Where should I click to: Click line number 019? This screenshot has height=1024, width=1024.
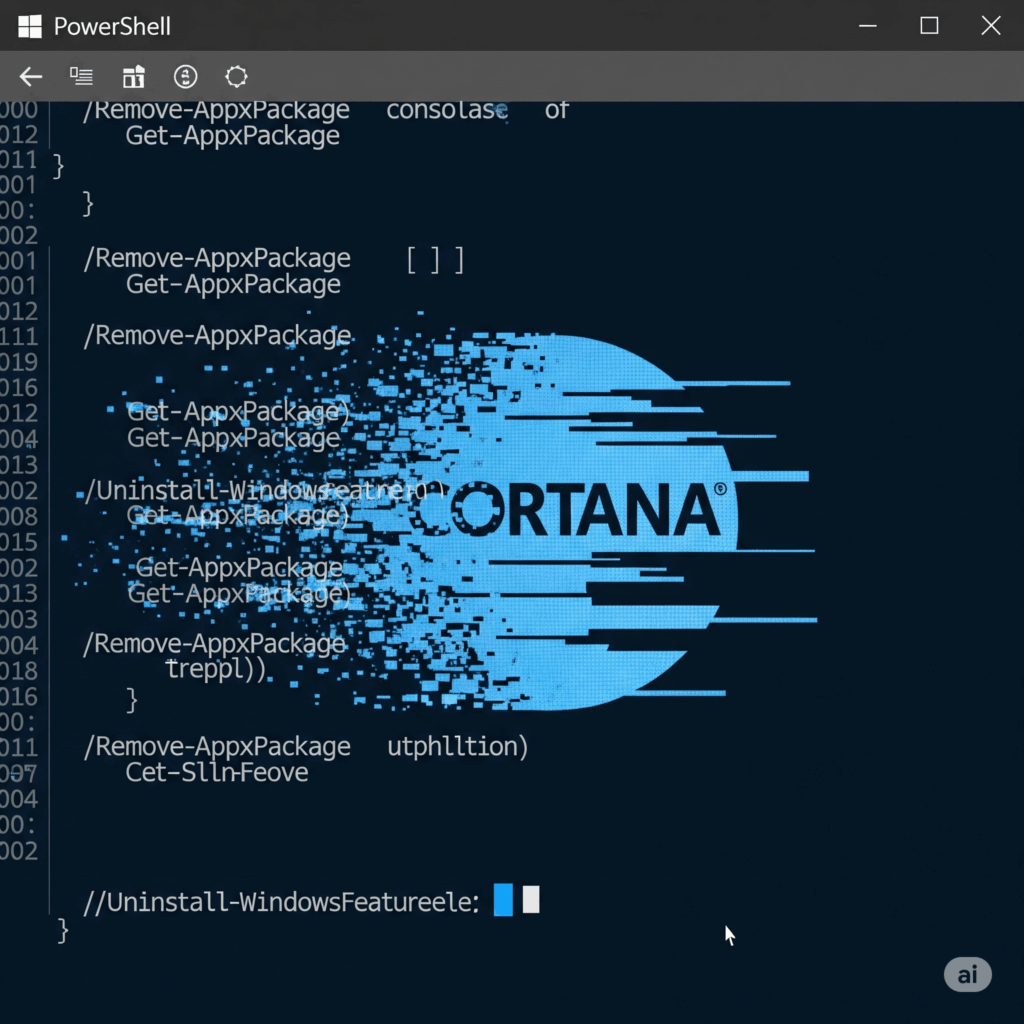coord(18,362)
